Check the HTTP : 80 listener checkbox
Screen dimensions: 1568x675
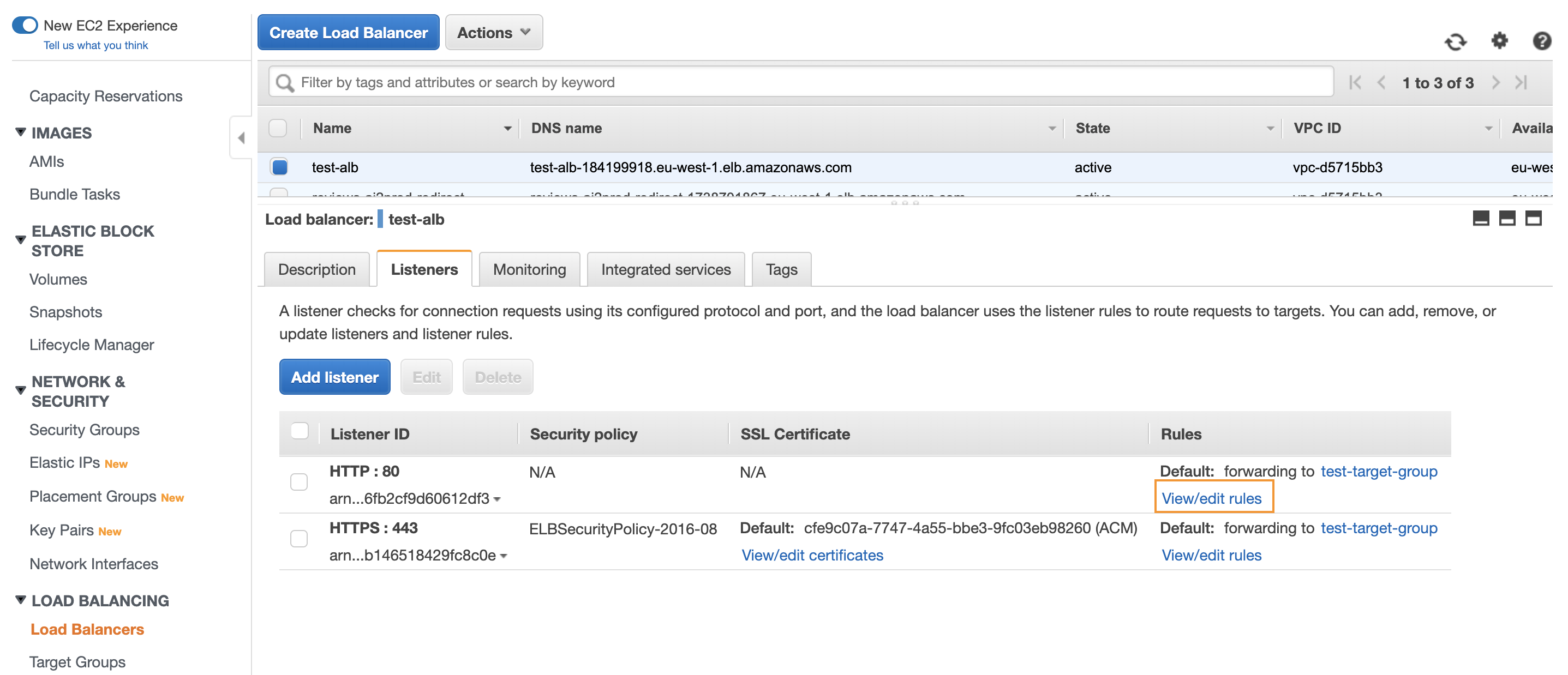coord(299,482)
